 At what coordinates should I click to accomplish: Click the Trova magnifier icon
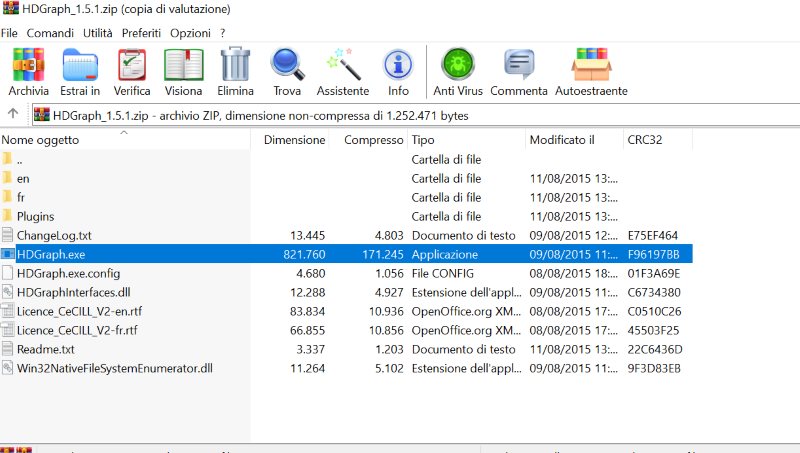[x=287, y=64]
